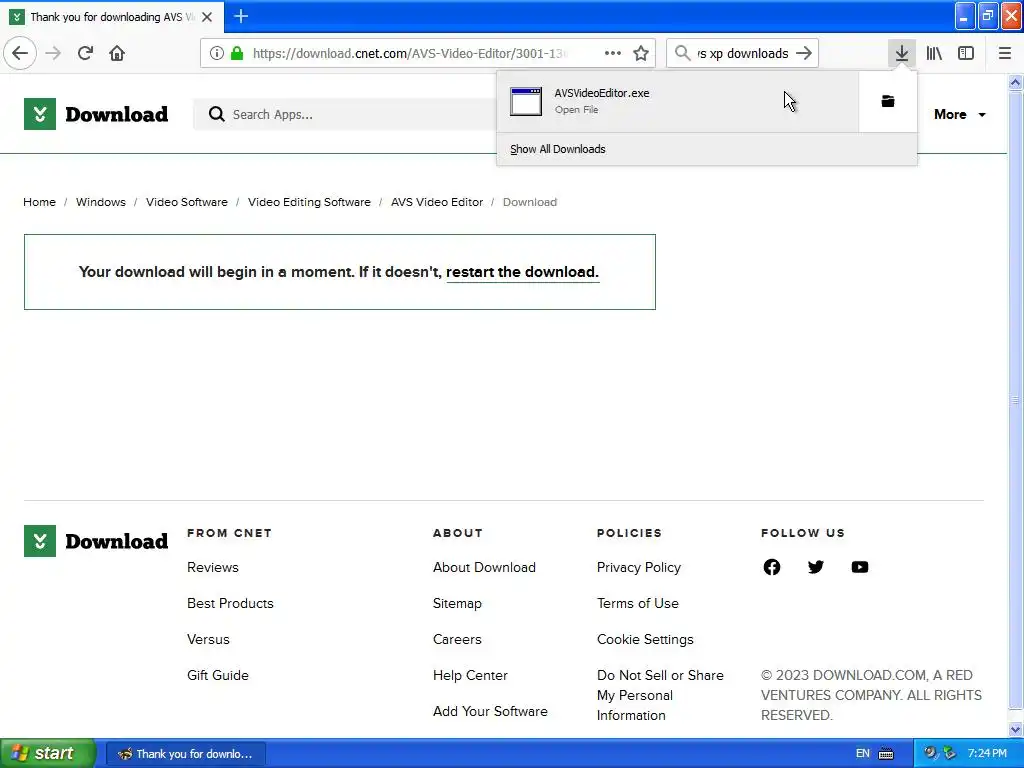Submit search with the go arrow
Viewport: 1024px width, 768px height.
pos(805,53)
